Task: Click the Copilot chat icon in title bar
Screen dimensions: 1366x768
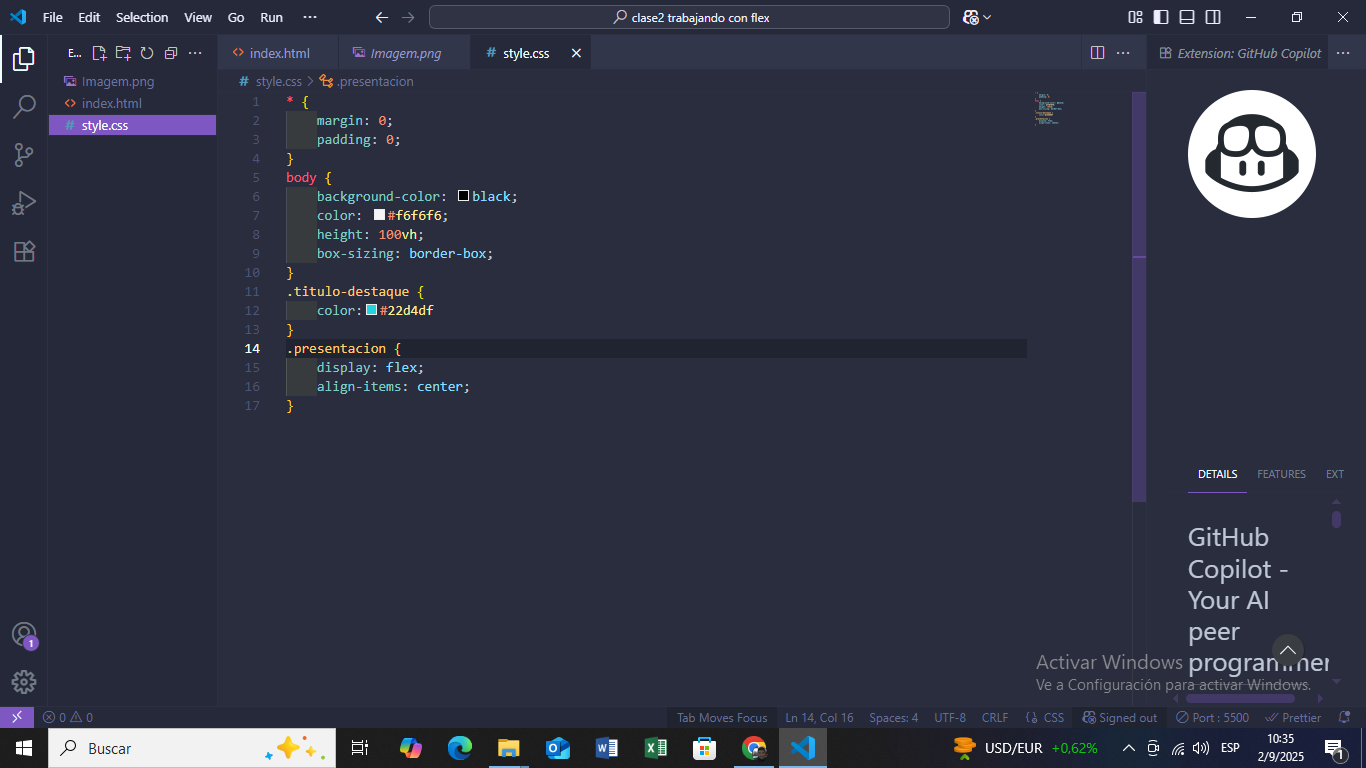Action: [x=970, y=17]
